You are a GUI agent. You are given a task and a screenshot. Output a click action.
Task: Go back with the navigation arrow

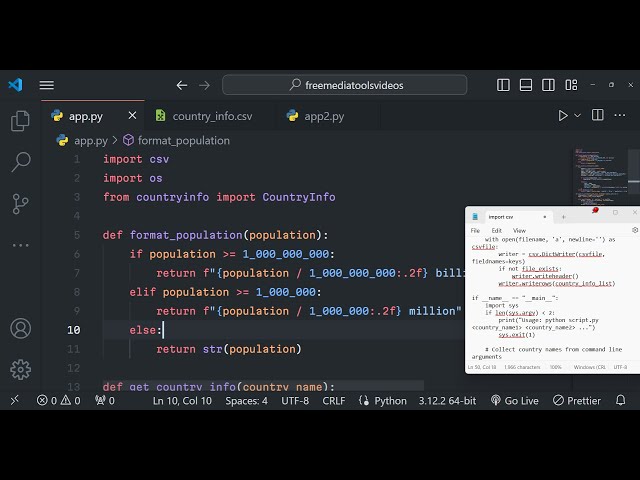pos(181,85)
